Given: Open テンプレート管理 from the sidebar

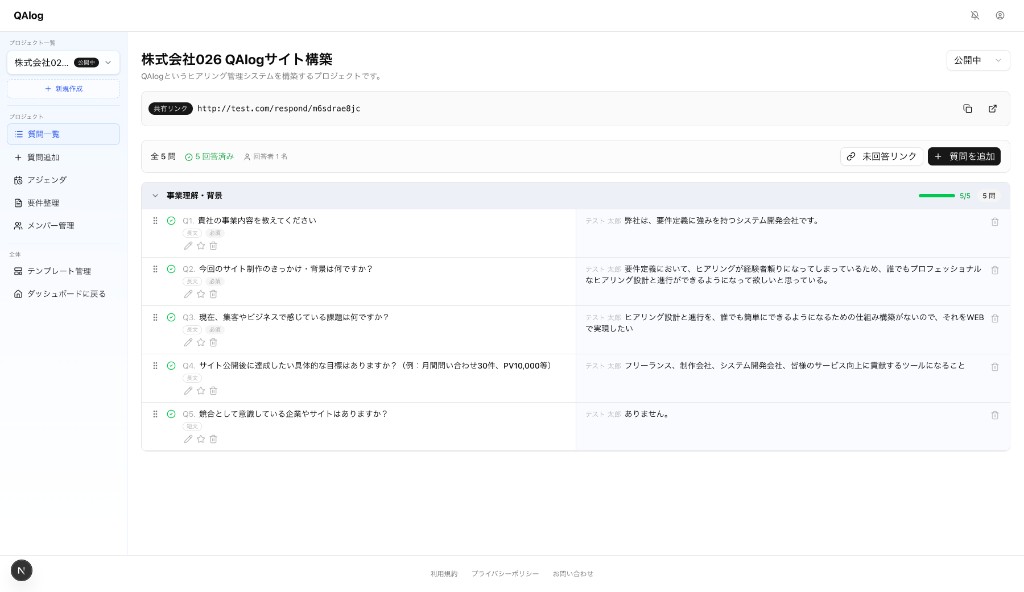Looking at the screenshot, I should [x=52, y=271].
